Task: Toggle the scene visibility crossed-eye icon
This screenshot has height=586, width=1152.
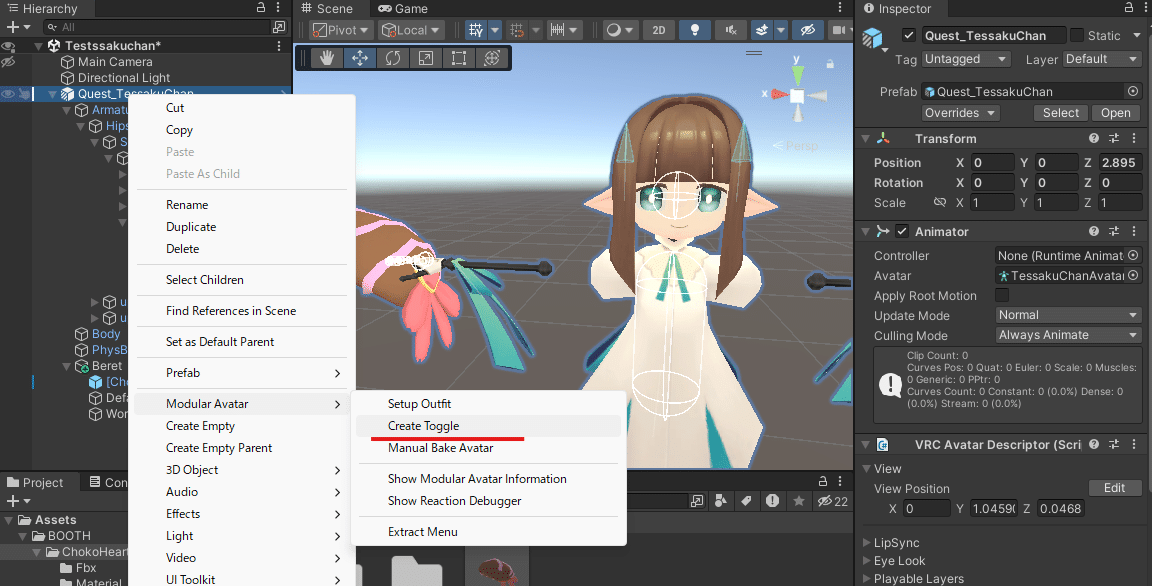Action: pyautogui.click(x=807, y=30)
